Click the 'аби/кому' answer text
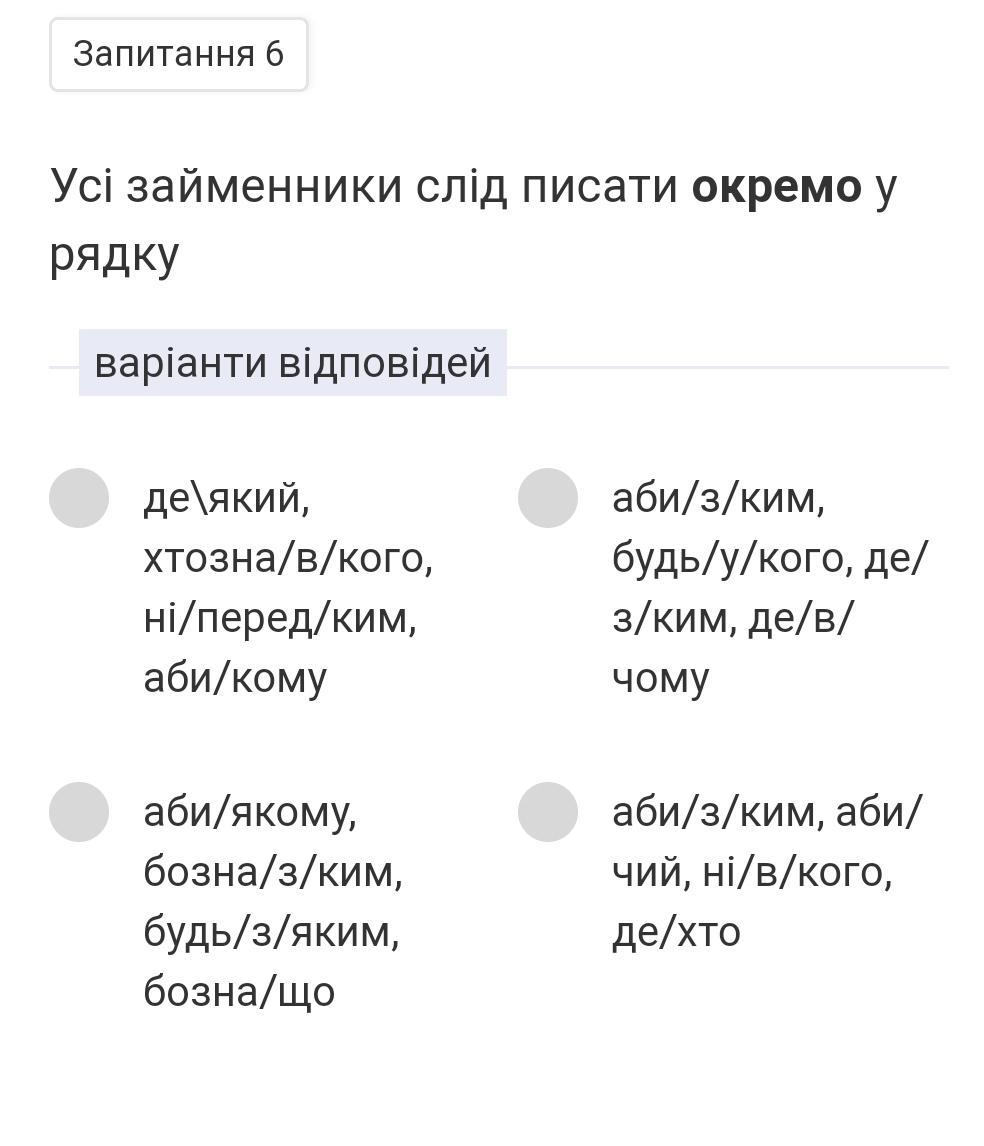Viewport: 984px width, 1146px height. [x=235, y=677]
